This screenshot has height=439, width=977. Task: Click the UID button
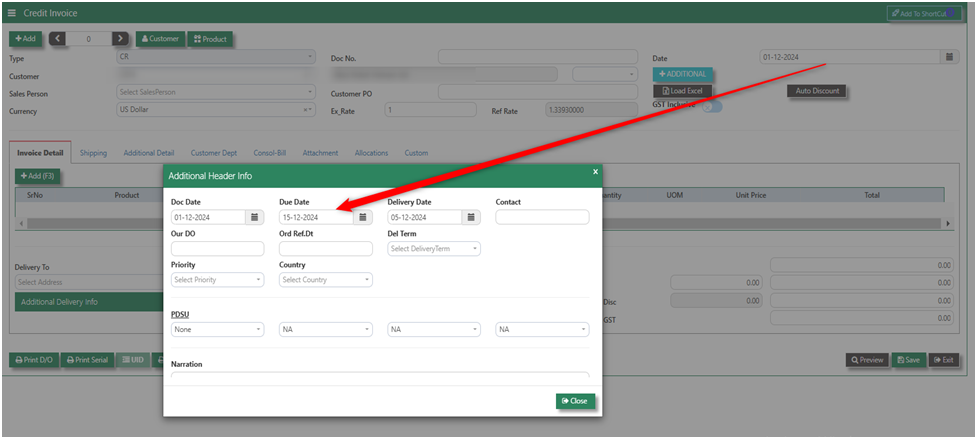point(133,360)
